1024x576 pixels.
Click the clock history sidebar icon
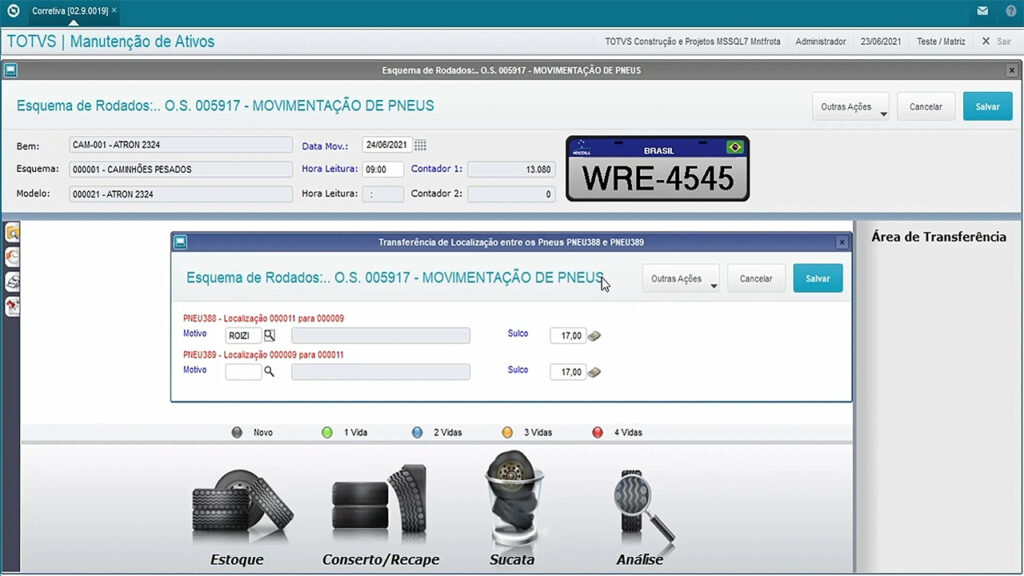pos(12,257)
